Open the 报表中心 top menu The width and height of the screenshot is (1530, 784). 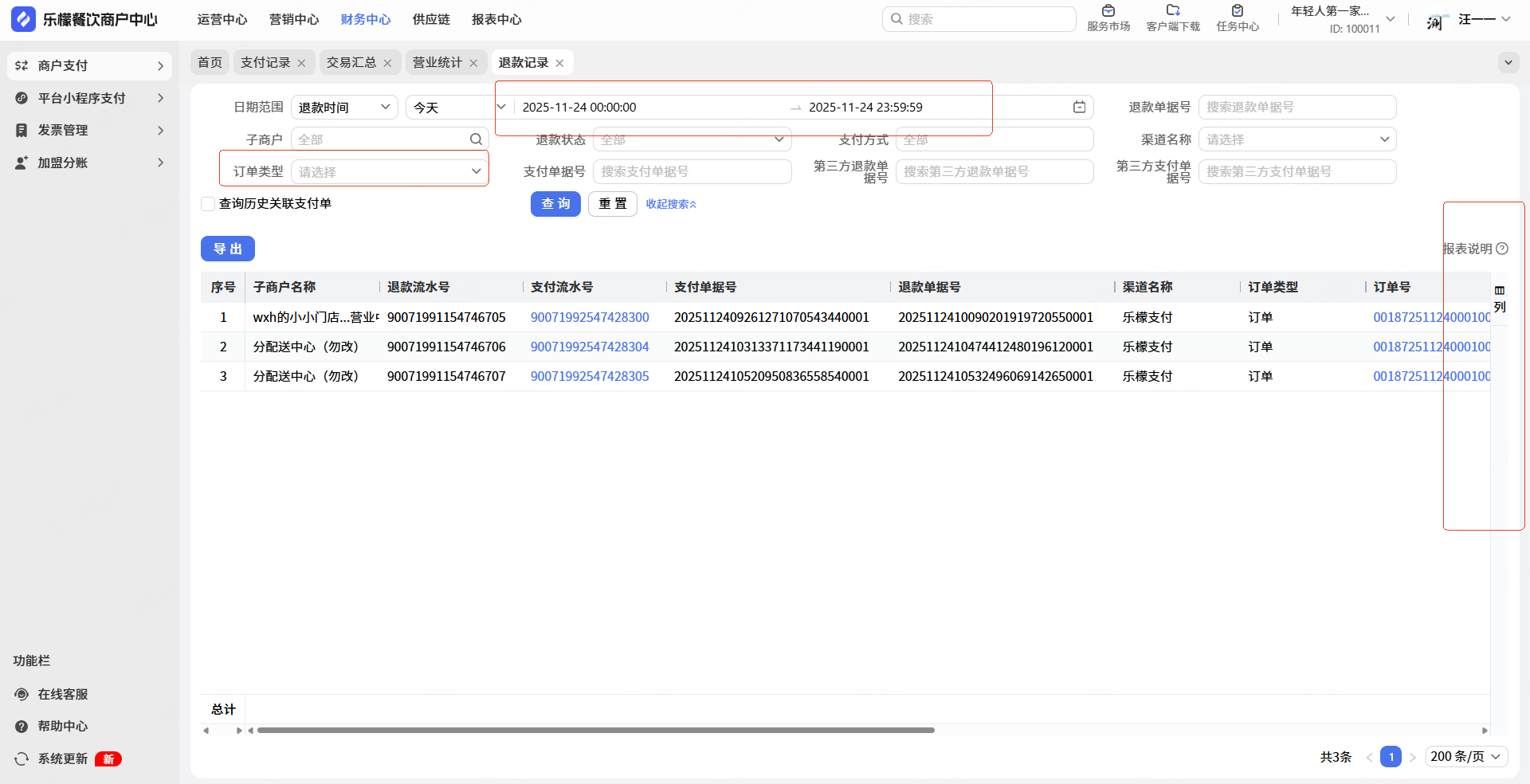click(x=496, y=19)
